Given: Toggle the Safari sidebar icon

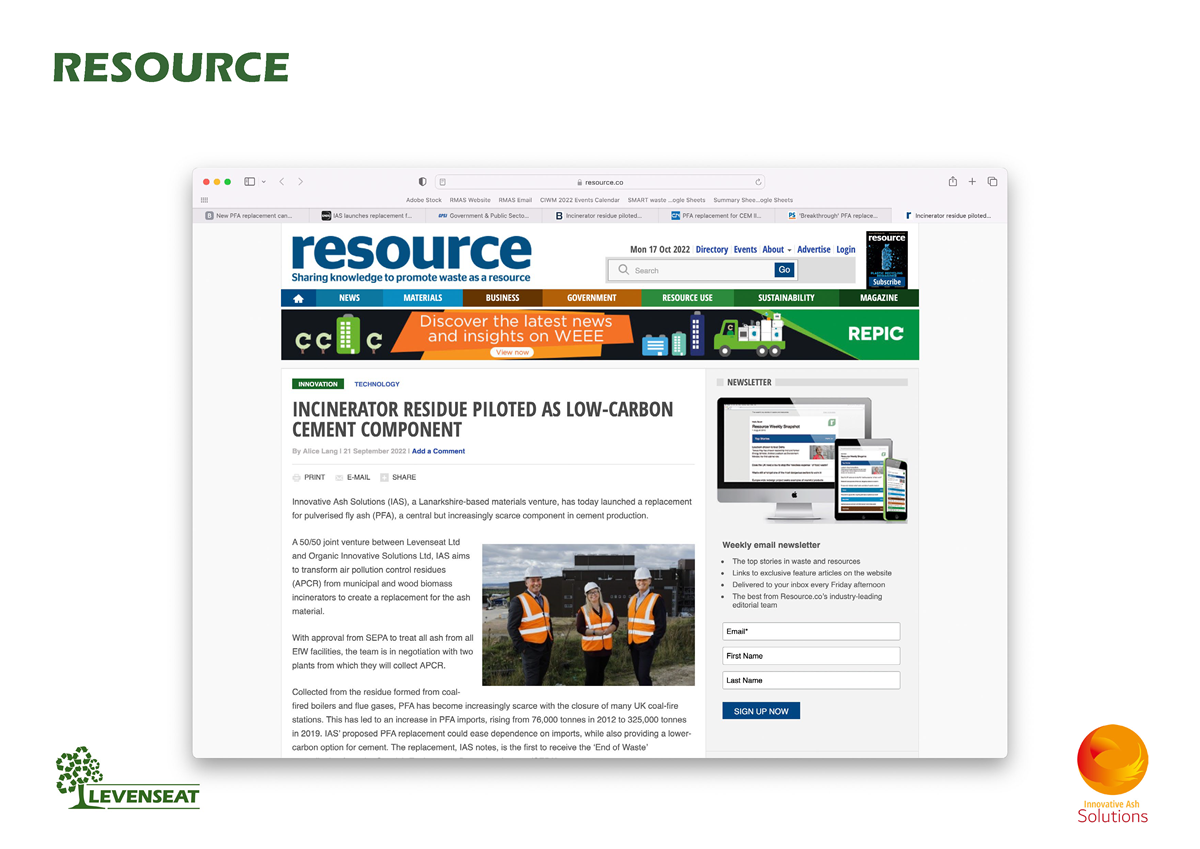Looking at the screenshot, I should [x=250, y=182].
